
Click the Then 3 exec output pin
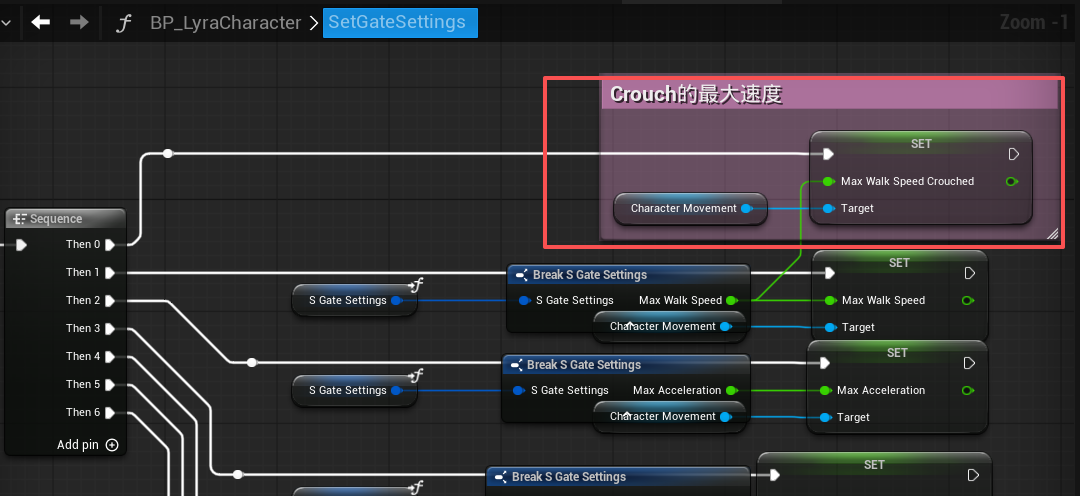[110, 329]
